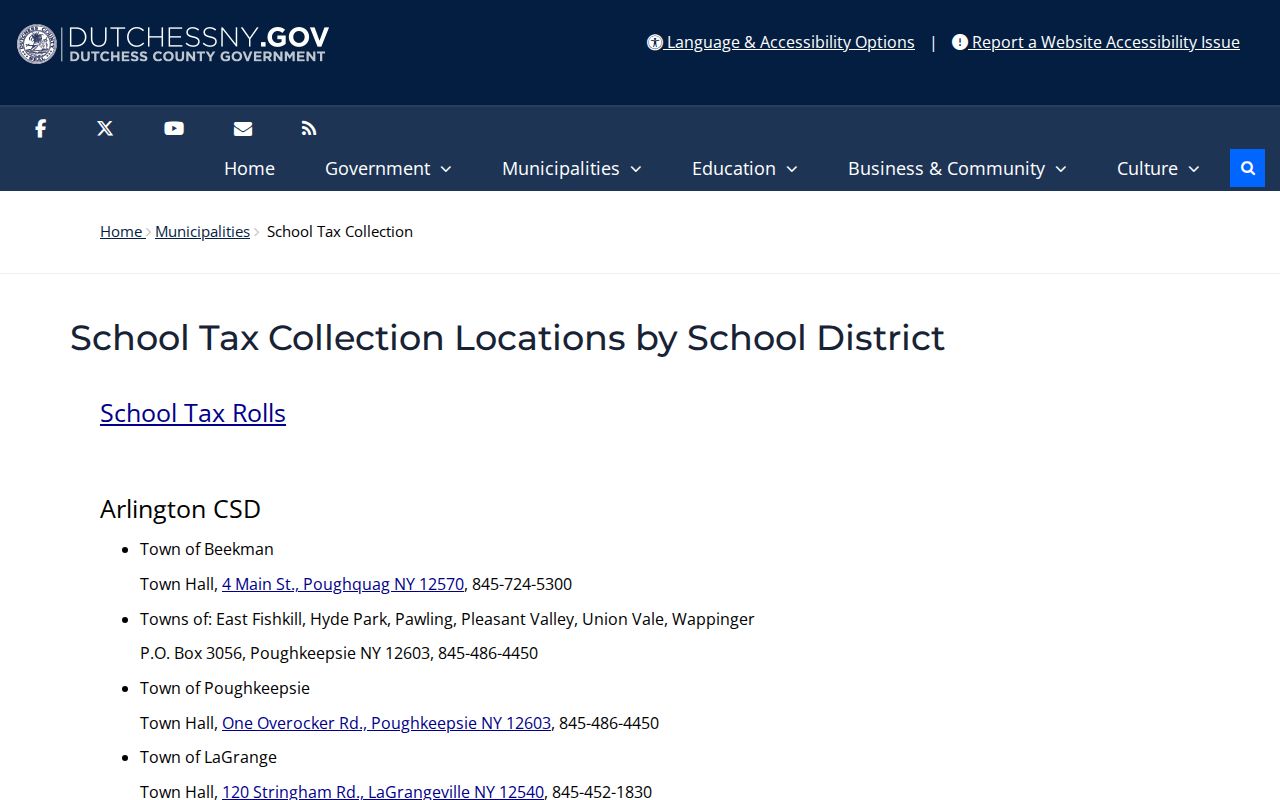The width and height of the screenshot is (1280, 800).
Task: Click the Arlington CSD heading
Action: point(180,509)
